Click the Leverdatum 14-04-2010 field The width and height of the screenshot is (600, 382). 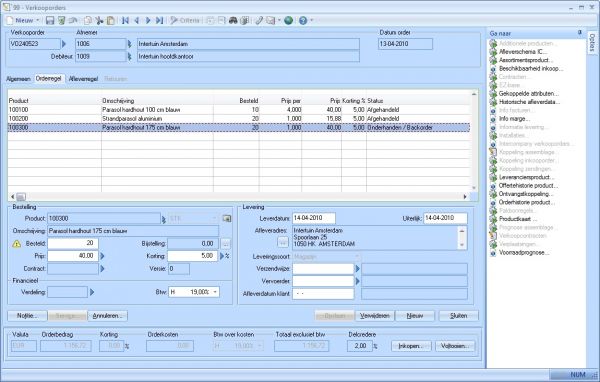pos(314,218)
